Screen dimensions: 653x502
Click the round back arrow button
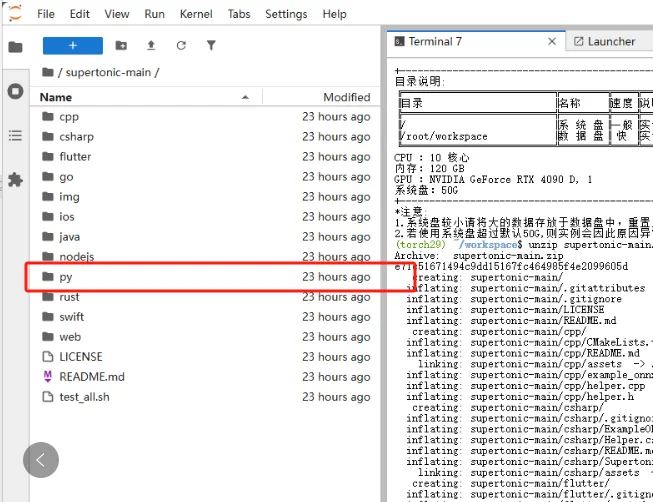click(x=41, y=460)
